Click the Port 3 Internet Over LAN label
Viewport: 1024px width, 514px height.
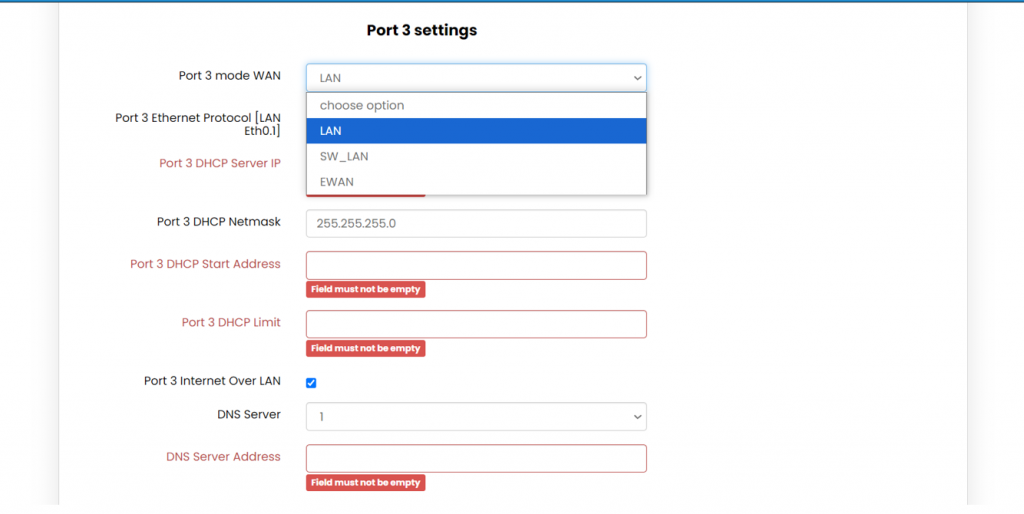(212, 381)
